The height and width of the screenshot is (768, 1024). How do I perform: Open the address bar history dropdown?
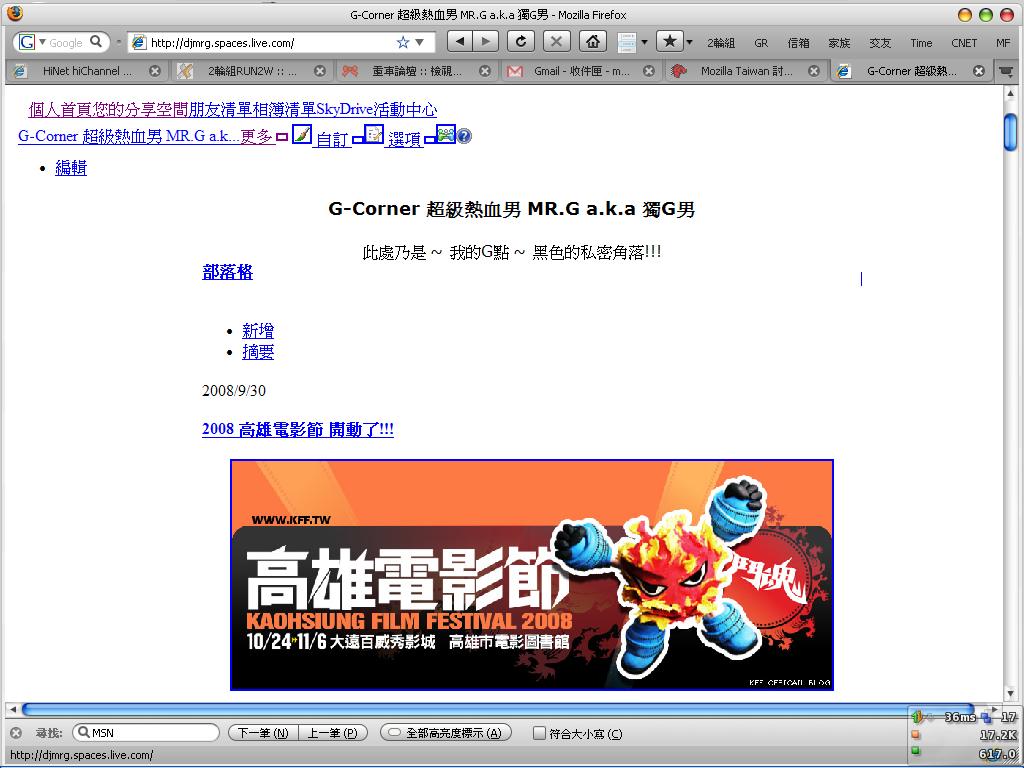(420, 42)
